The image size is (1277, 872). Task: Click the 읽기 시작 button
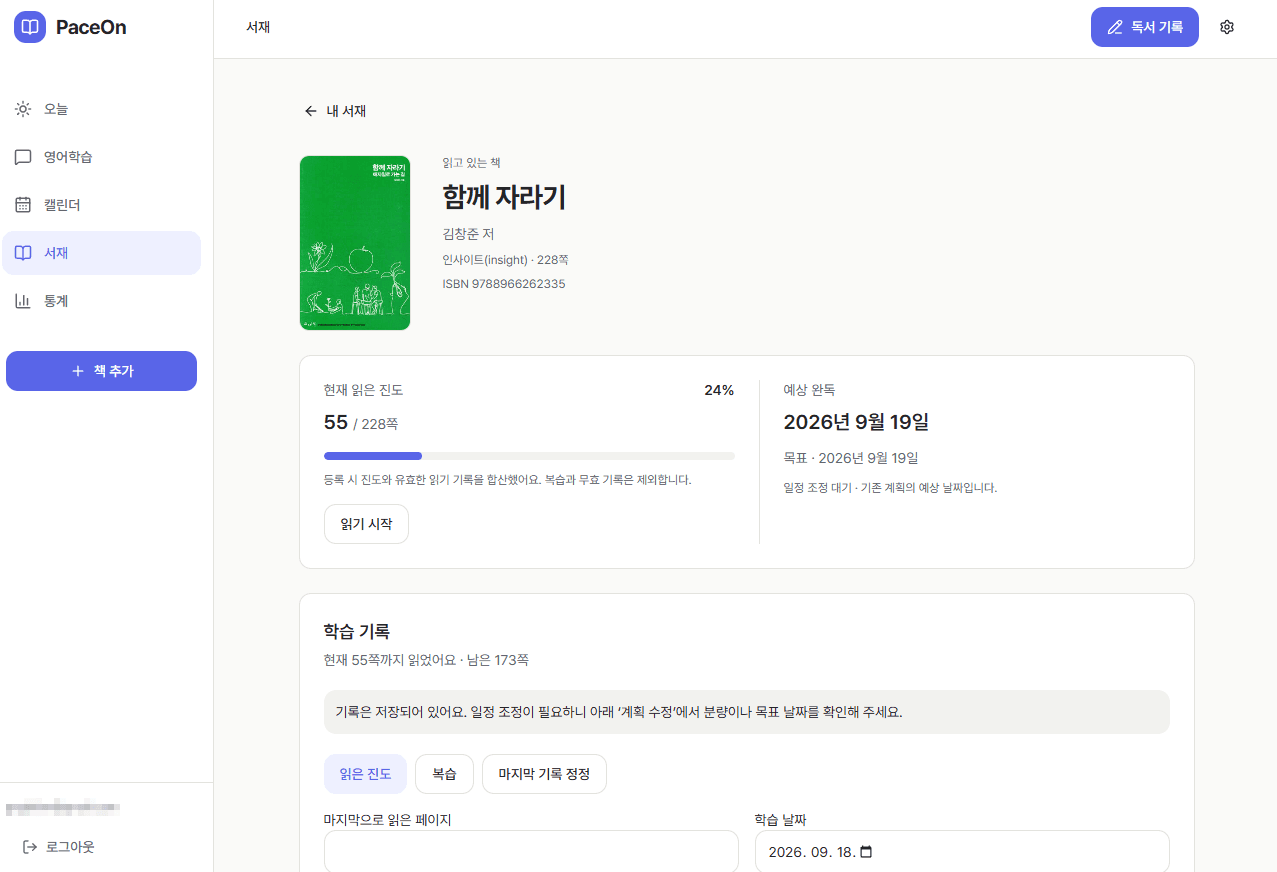point(366,524)
